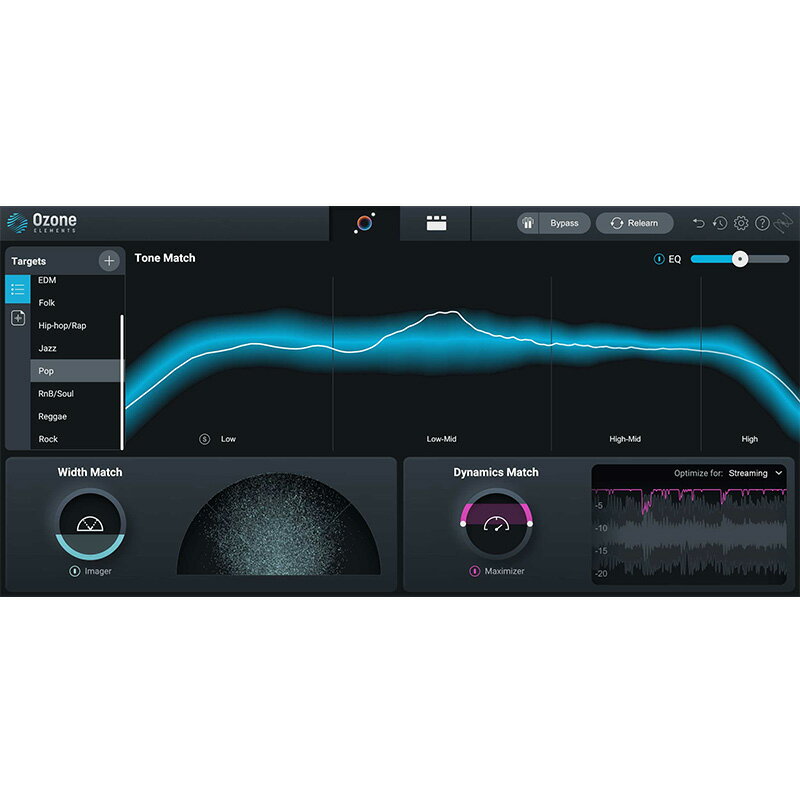
Task: Click the Tone Match curve display
Action: click(462, 363)
